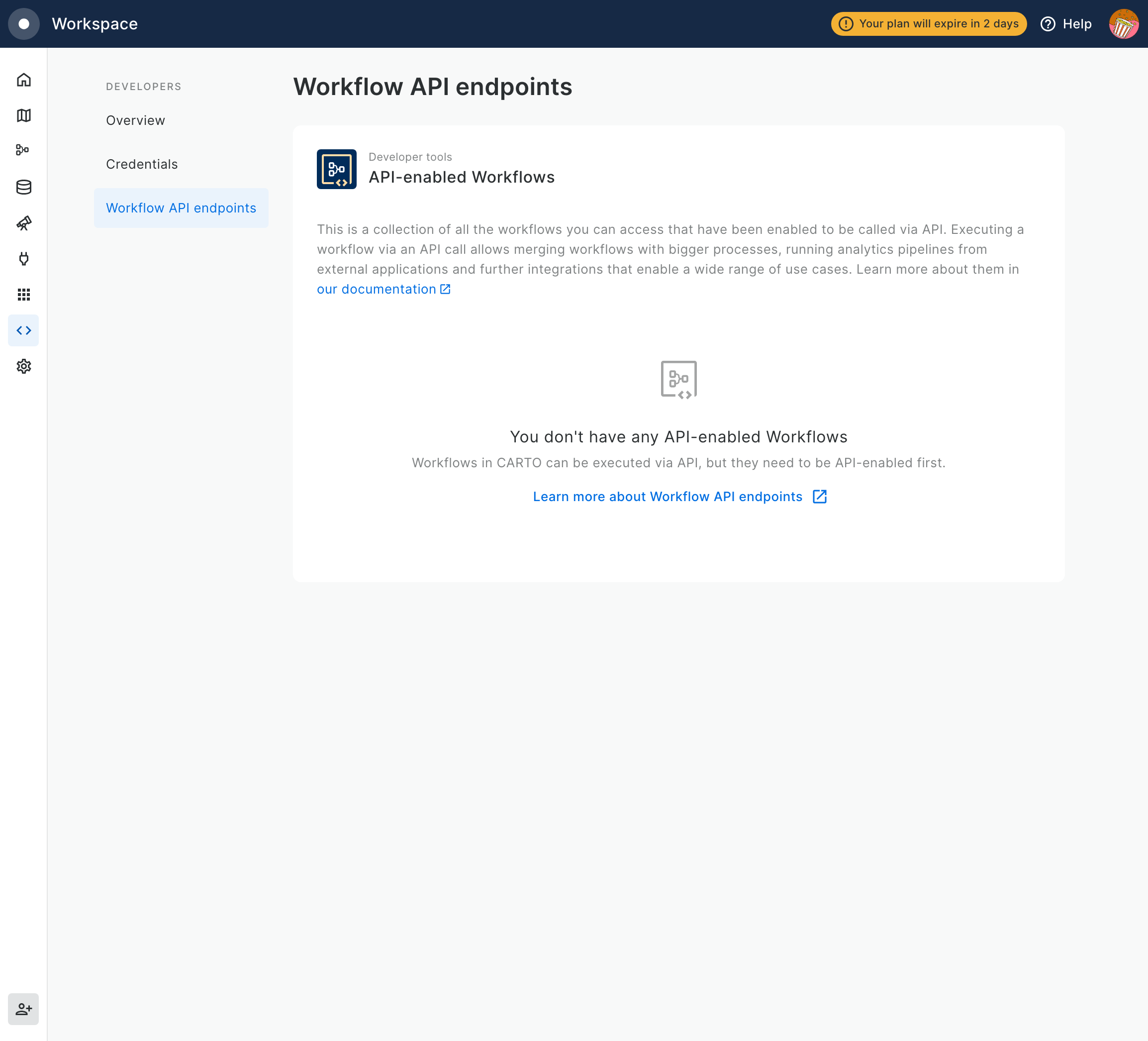This screenshot has width=1148, height=1041.
Task: Go to the Credentials menu item
Action: 142,164
